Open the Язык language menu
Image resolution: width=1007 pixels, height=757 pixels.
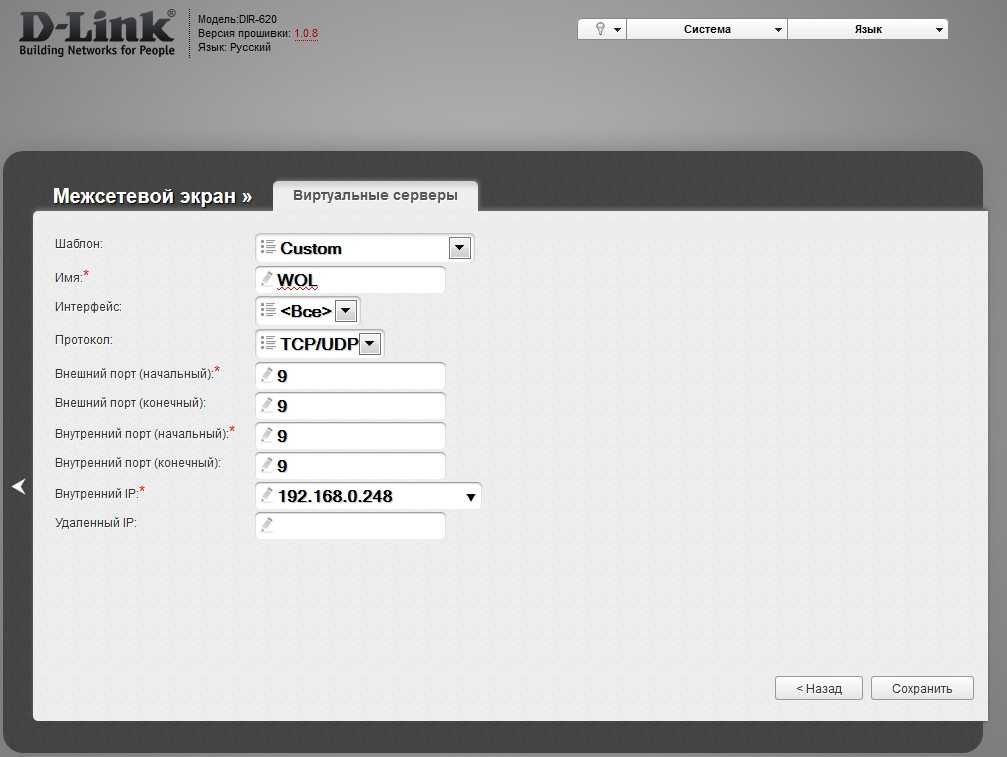pyautogui.click(x=868, y=29)
